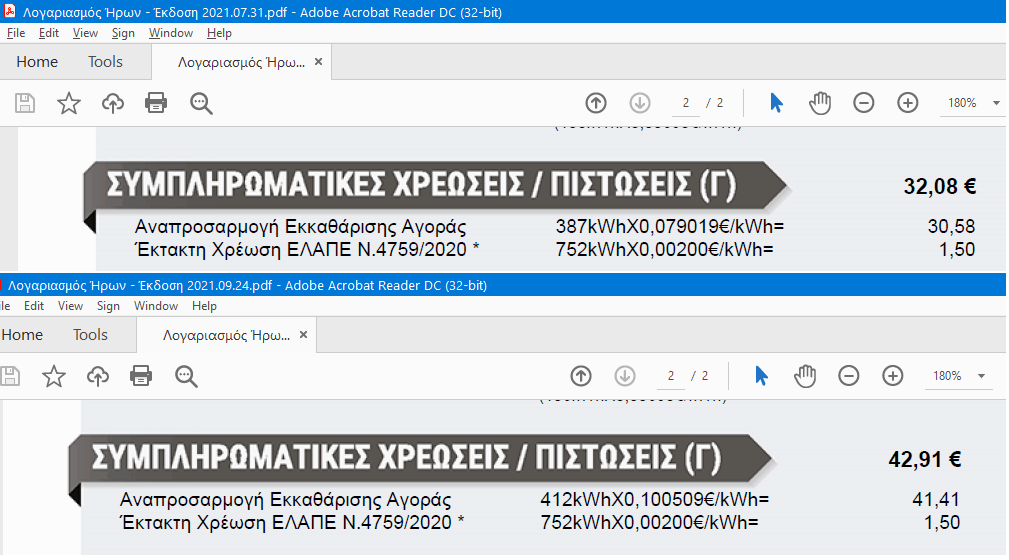
Task: Click Αναπροσαρμογή Εκκαθάρισης Αγοράς in 2021.09.24 document
Action: click(286, 499)
